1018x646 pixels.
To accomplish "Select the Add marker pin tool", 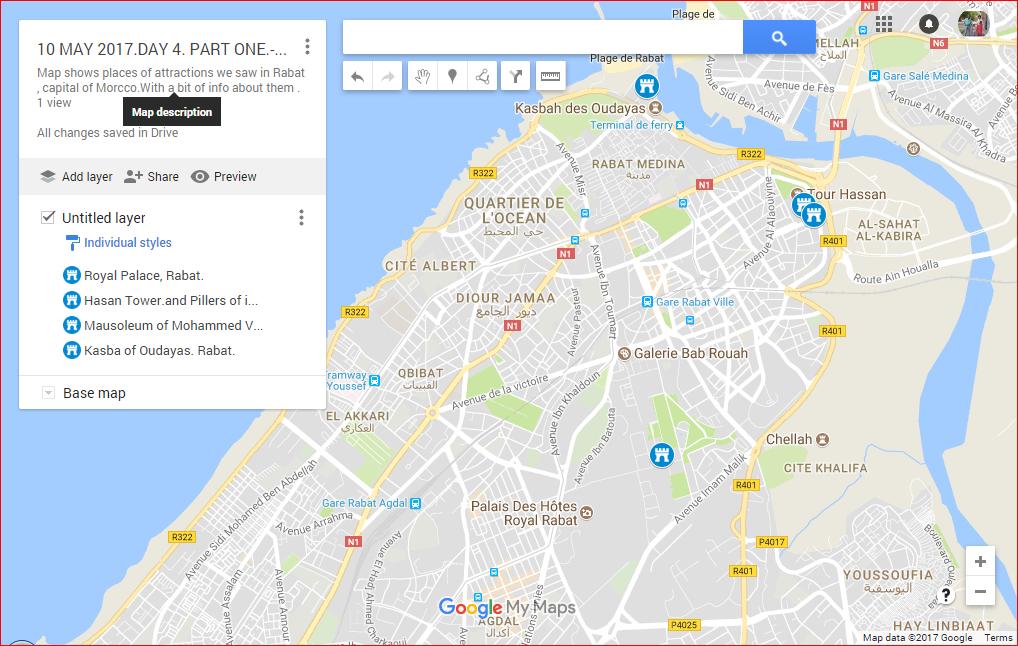I will coord(453,77).
